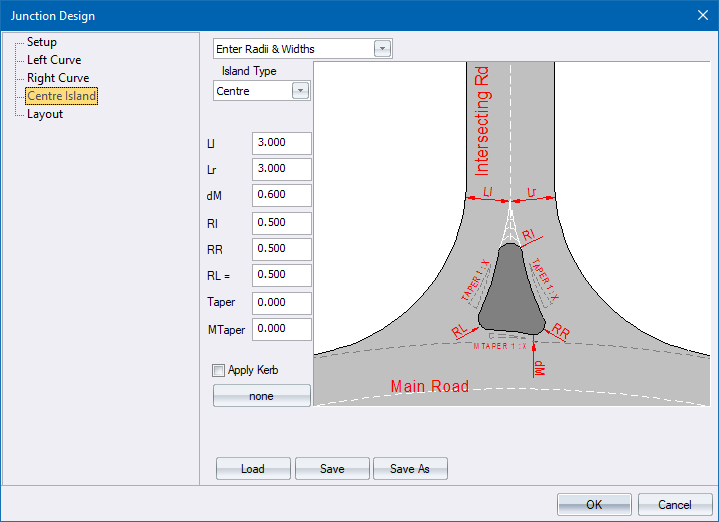
Task: Click the Cancel button
Action: pos(675,505)
